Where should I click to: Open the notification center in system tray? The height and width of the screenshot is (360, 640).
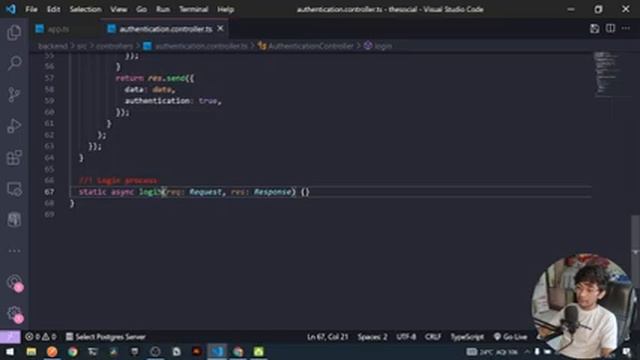627,351
